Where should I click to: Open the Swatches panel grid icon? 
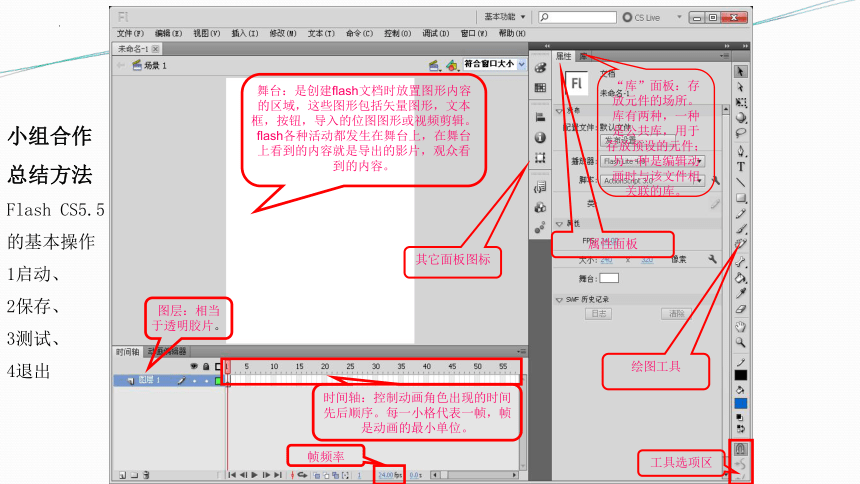point(540,87)
